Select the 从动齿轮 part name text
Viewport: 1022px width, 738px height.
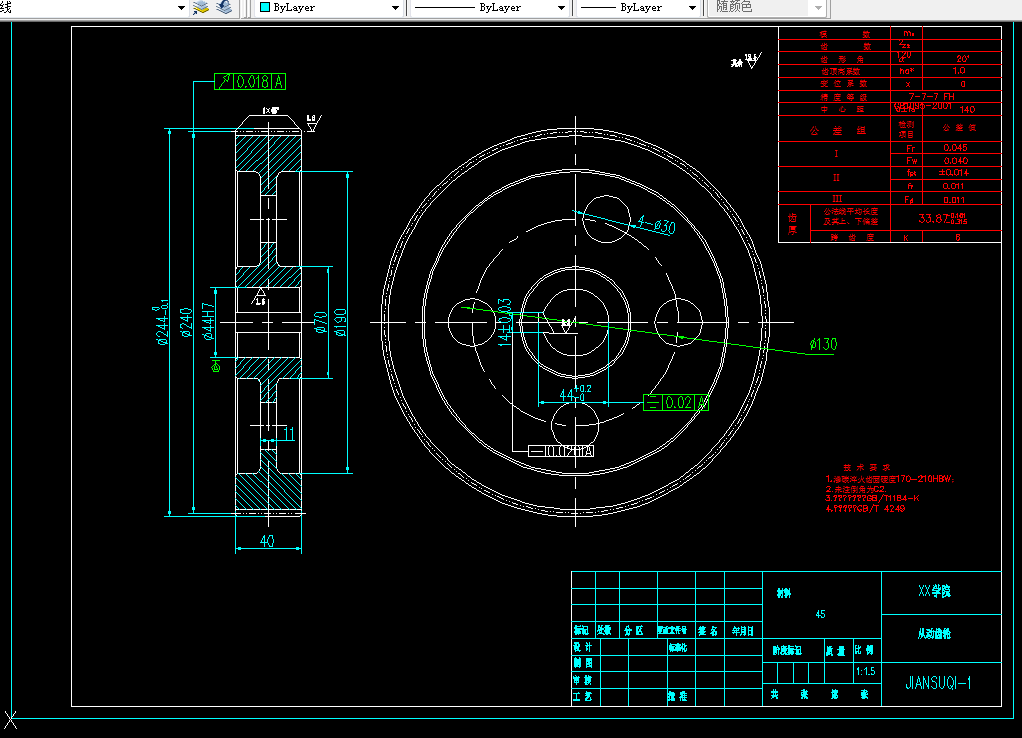click(x=935, y=634)
